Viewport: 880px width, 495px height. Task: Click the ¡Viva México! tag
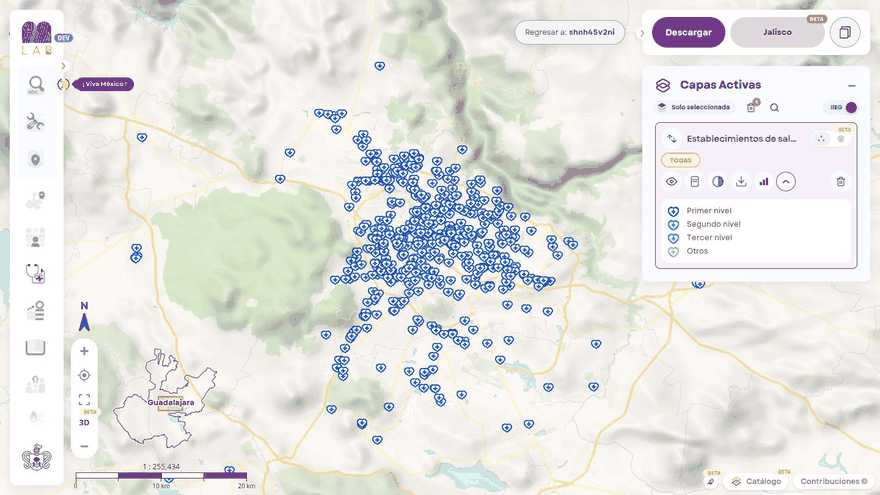(x=104, y=84)
